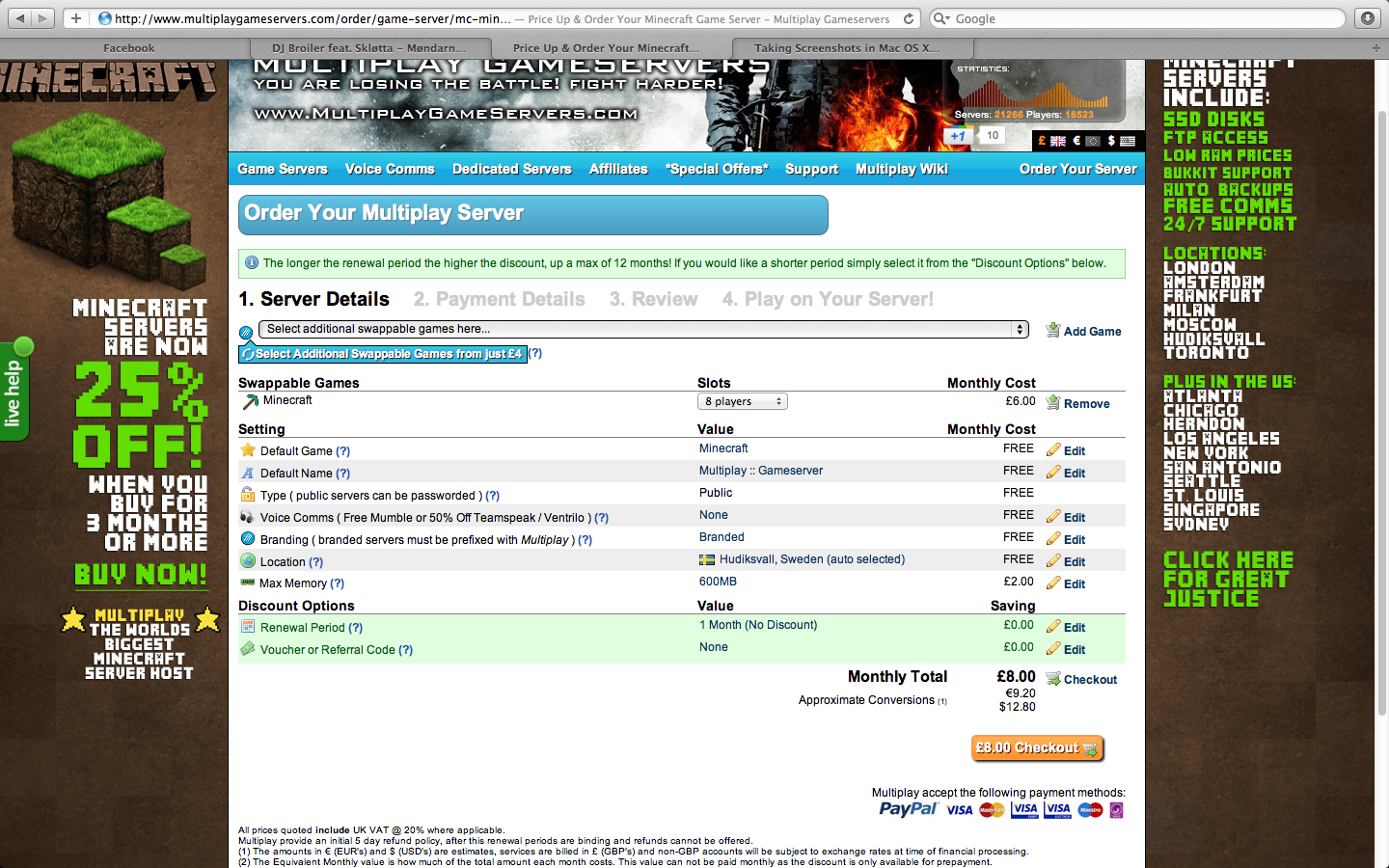Click the (?) help beside Max Memory
This screenshot has width=1389, height=868.
pyautogui.click(x=337, y=583)
